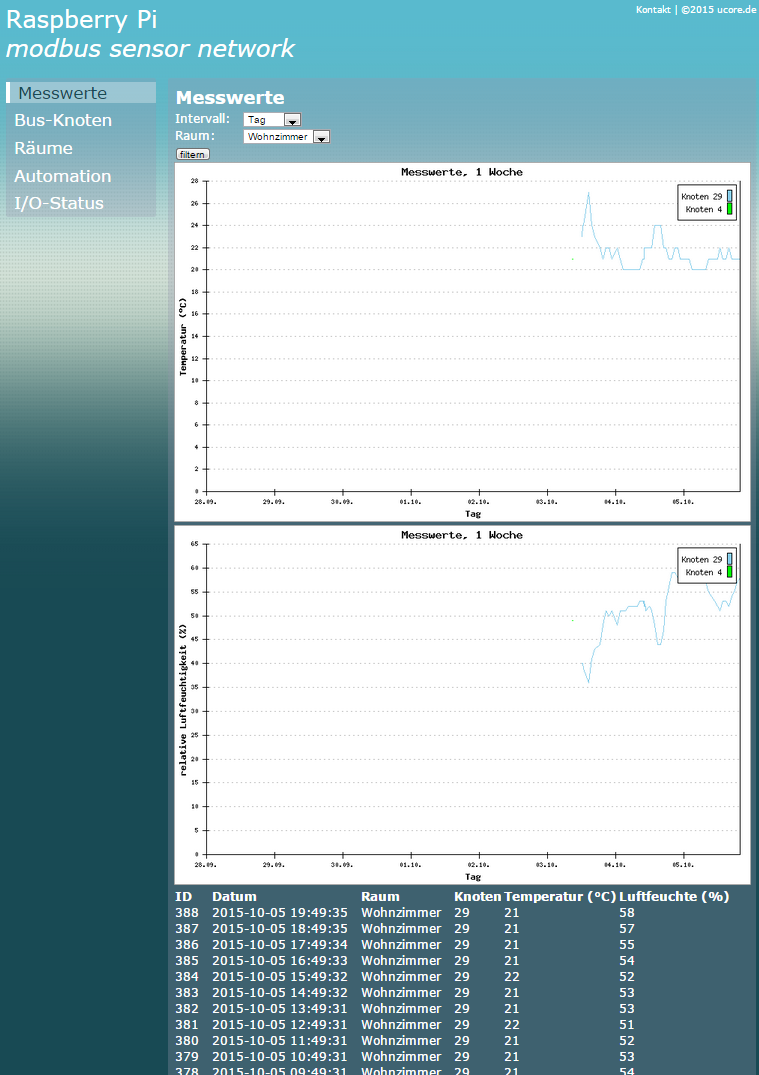Click temperature value 22 in row 384
The height and width of the screenshot is (1075, 759).
(511, 976)
